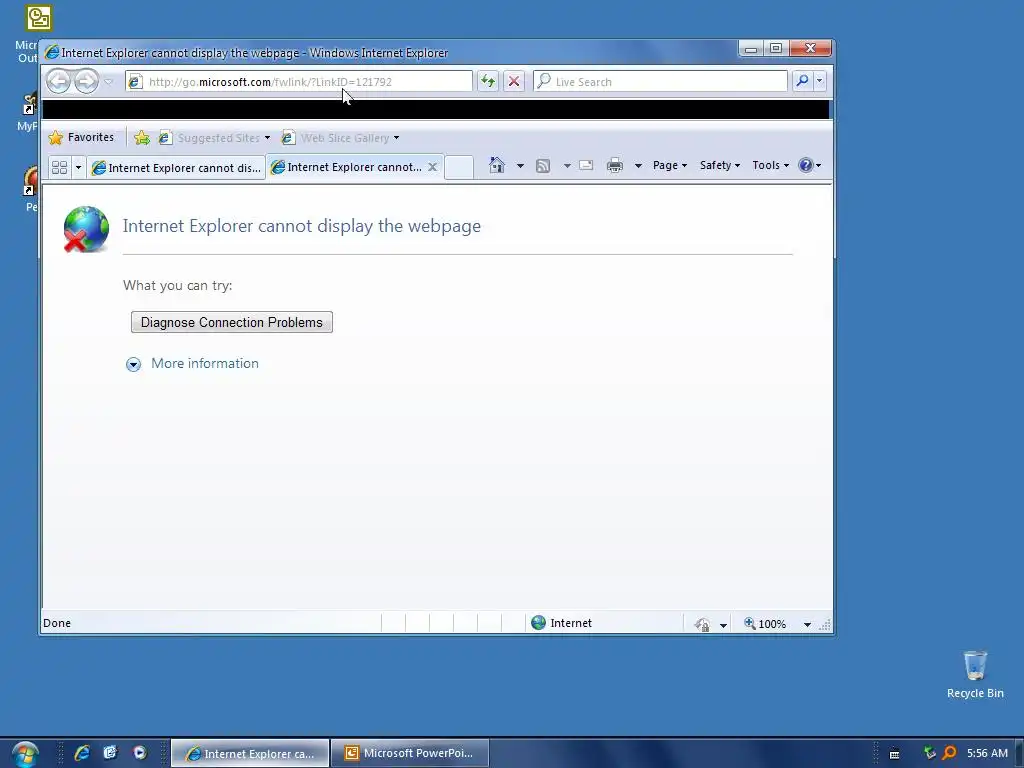Open the Safety menu
Viewport: 1024px width, 768px height.
tap(720, 165)
